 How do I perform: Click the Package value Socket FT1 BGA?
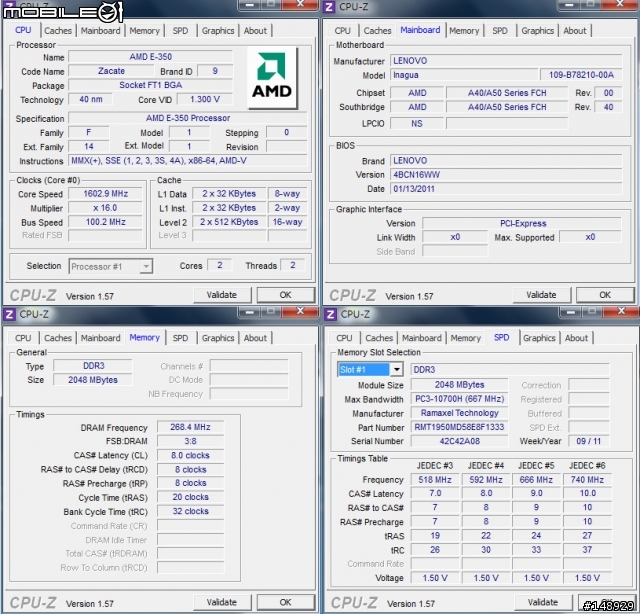point(151,85)
